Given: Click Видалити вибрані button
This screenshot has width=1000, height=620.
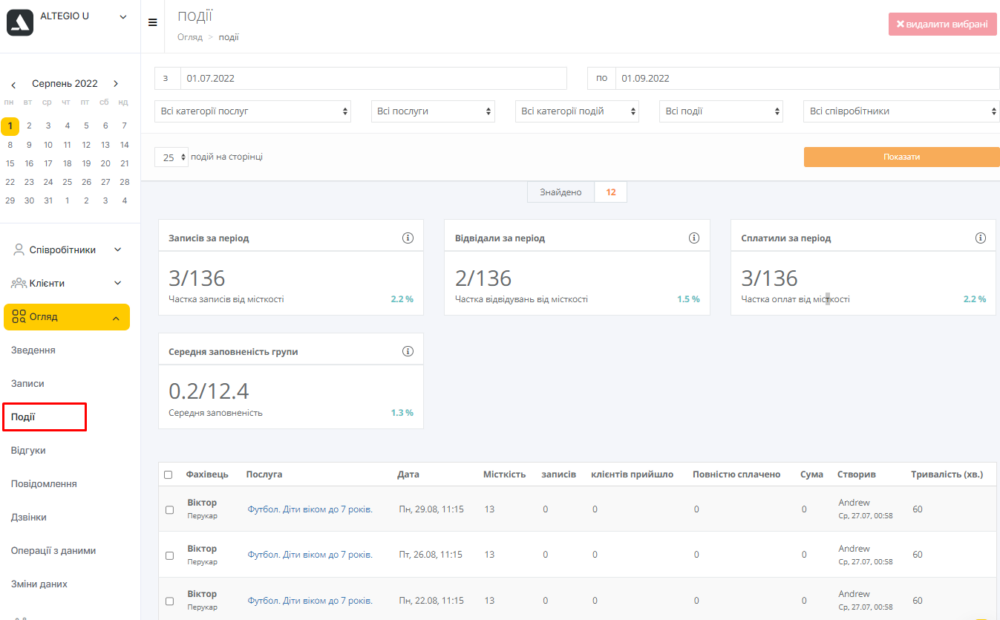Looking at the screenshot, I should point(942,24).
